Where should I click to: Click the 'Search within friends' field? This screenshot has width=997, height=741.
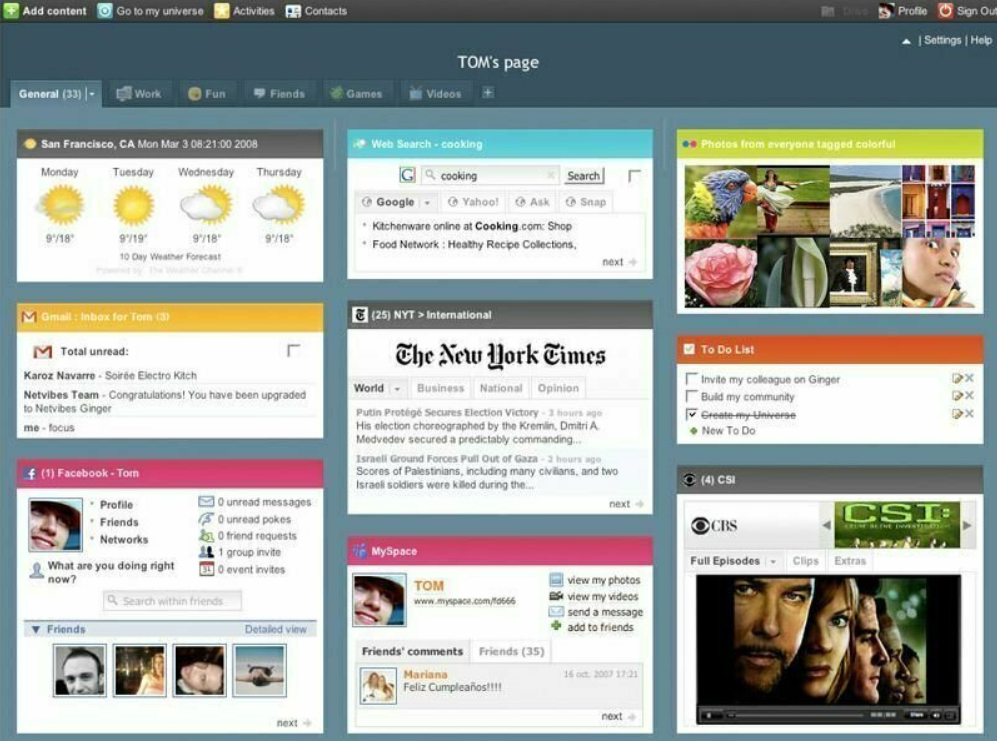click(x=172, y=600)
